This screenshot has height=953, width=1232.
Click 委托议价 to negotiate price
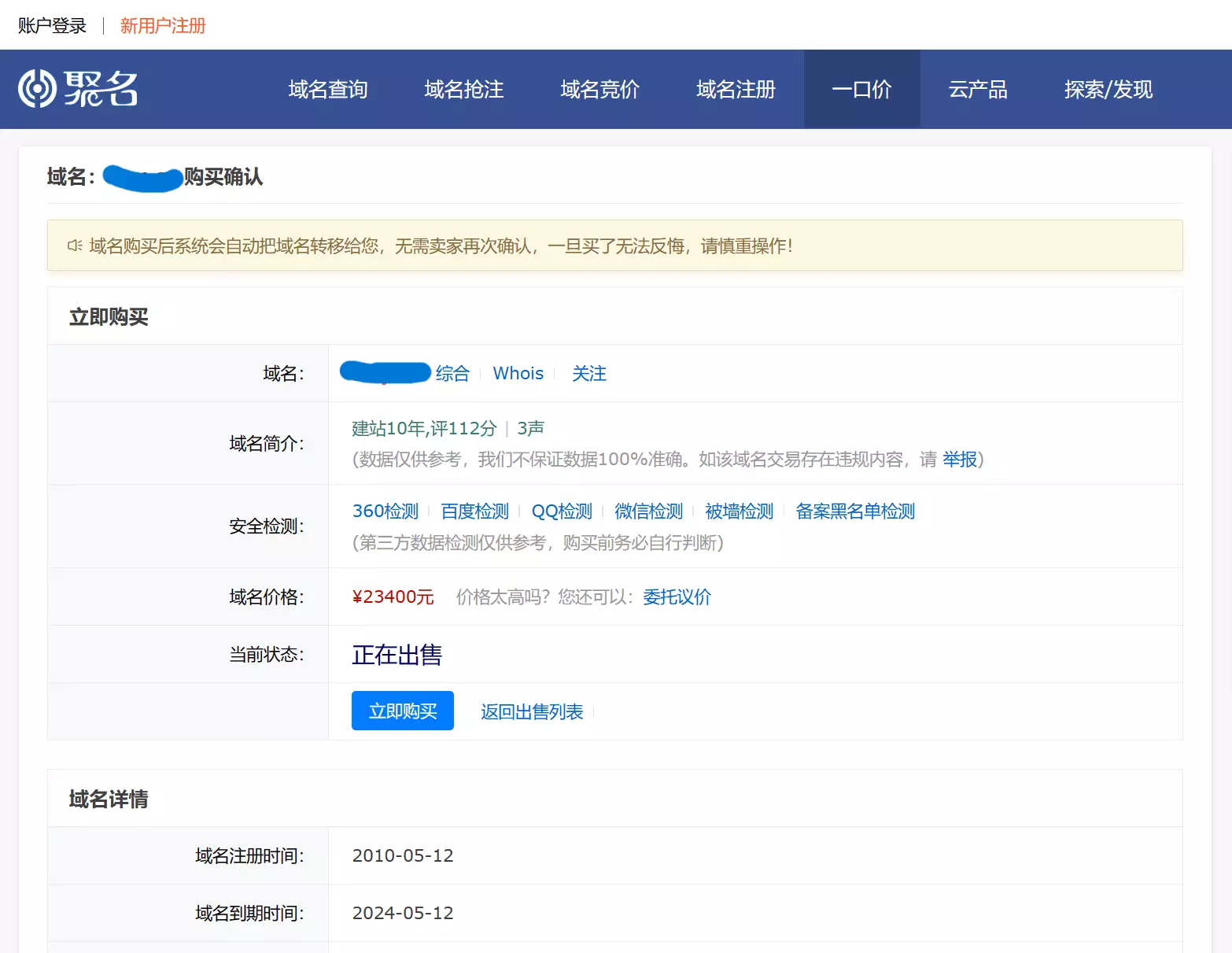tap(677, 597)
